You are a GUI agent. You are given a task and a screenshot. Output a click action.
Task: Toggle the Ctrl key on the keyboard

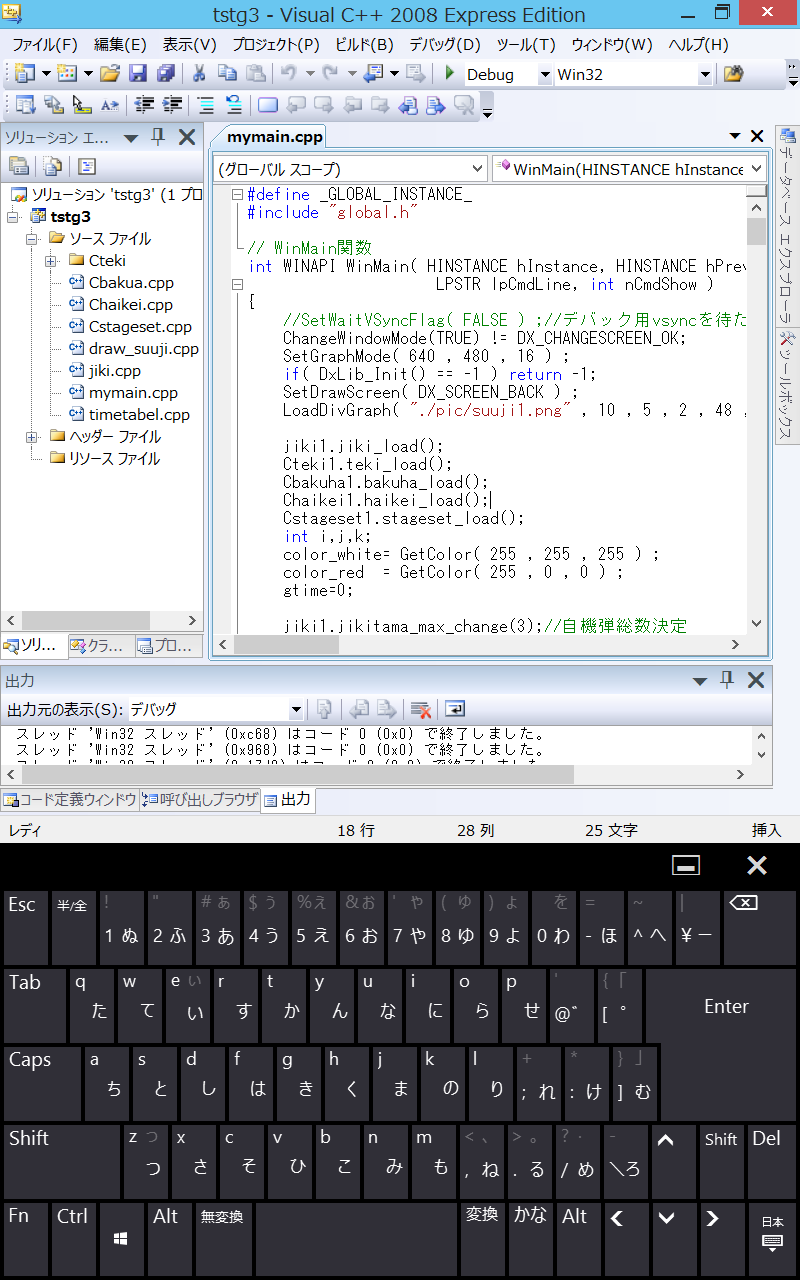(73, 1239)
